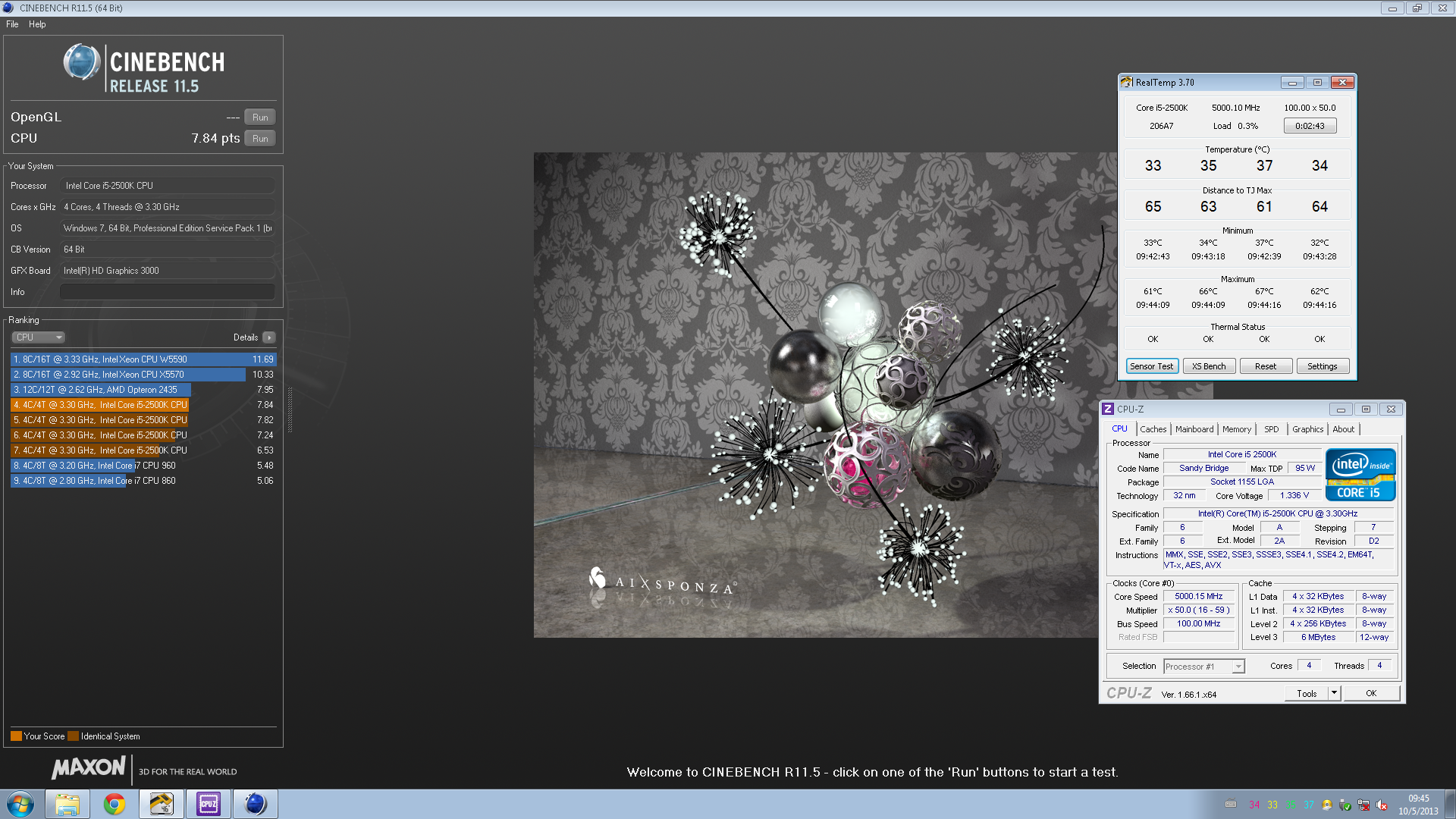Click the Intel Core i5 logo in CPU-Z

tap(1360, 475)
